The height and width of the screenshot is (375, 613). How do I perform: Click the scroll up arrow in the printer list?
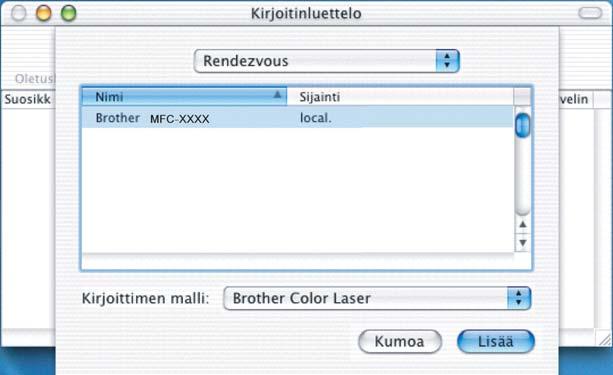(x=522, y=224)
